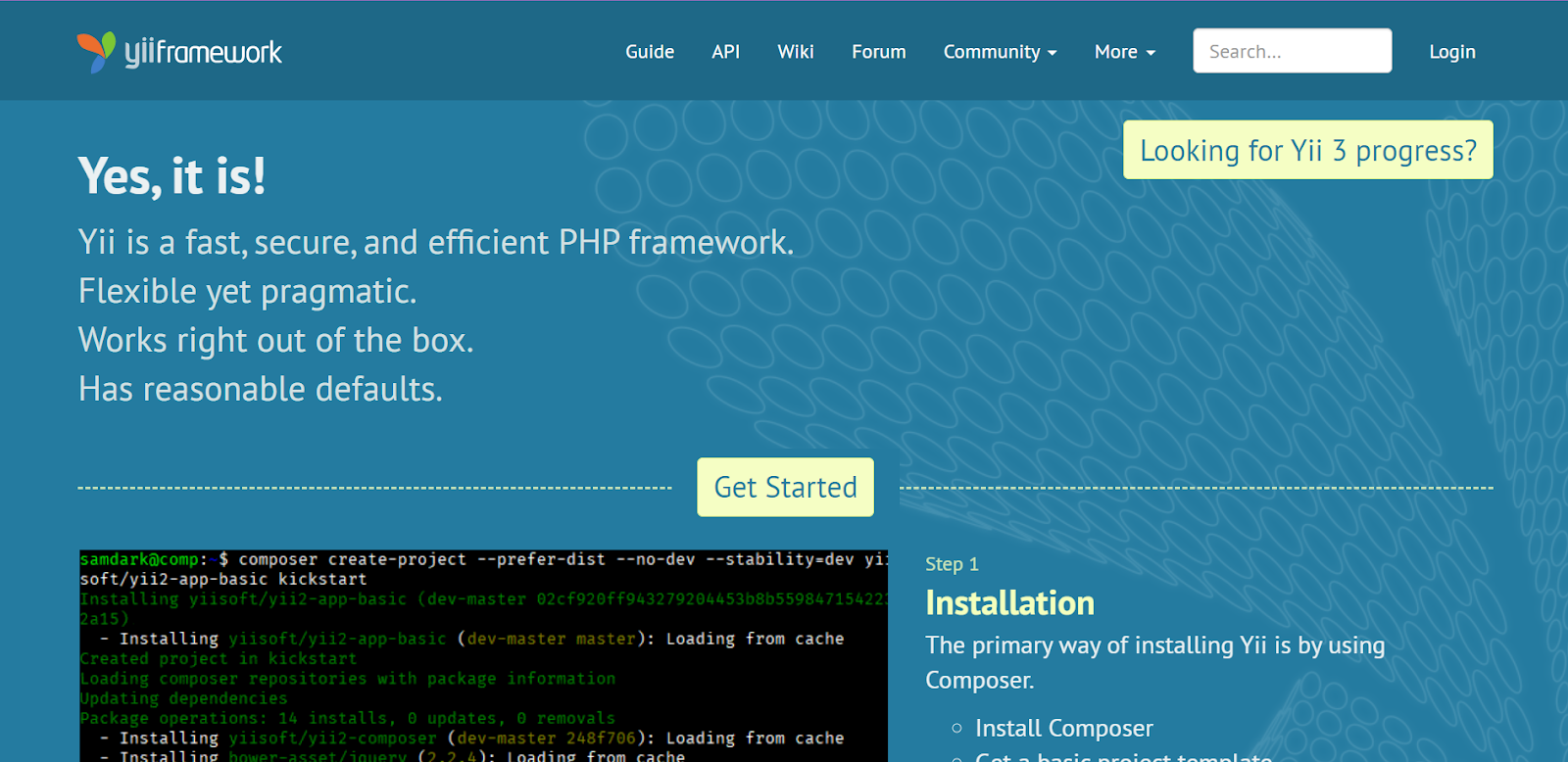Visit the Forum from navigation bar
This screenshot has width=1568, height=762.
point(878,52)
